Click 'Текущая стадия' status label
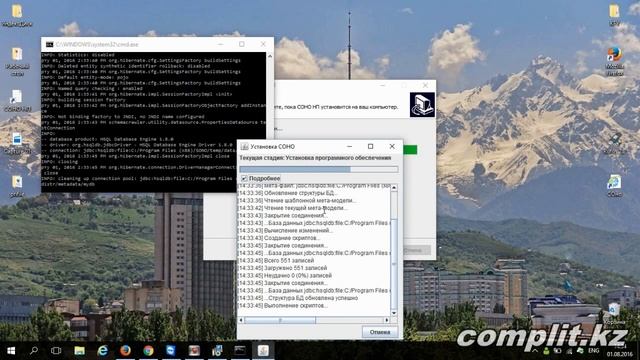Image resolution: width=640 pixels, height=360 pixels. point(316,158)
